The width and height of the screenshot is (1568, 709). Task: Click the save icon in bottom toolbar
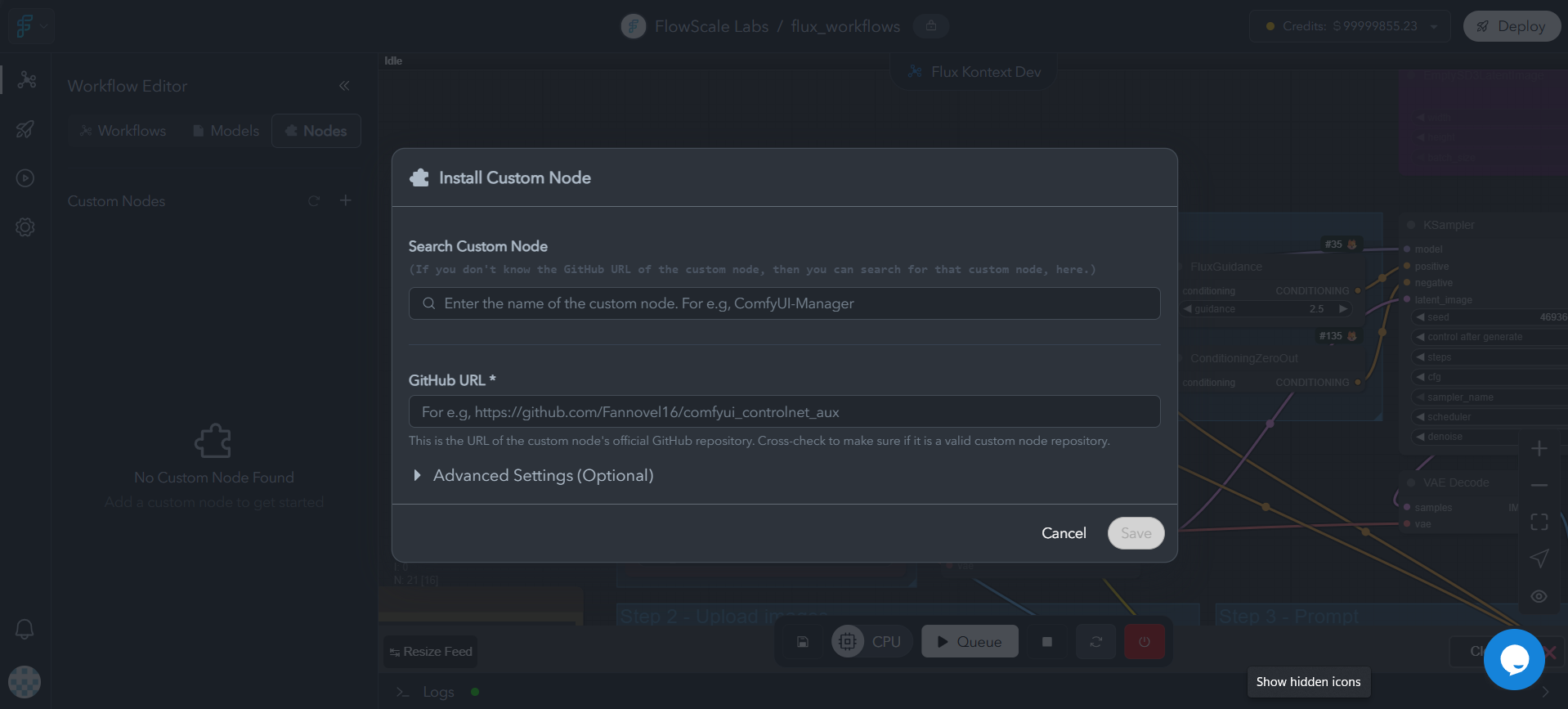(803, 642)
